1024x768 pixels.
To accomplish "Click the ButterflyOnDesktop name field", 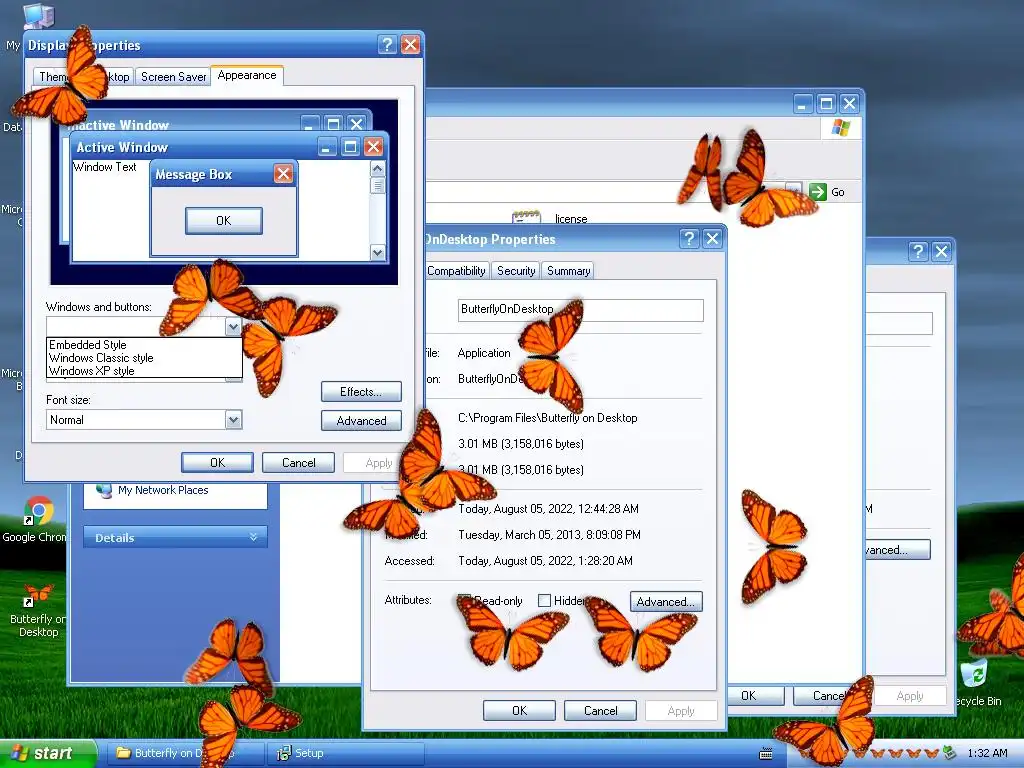I will [x=581, y=310].
